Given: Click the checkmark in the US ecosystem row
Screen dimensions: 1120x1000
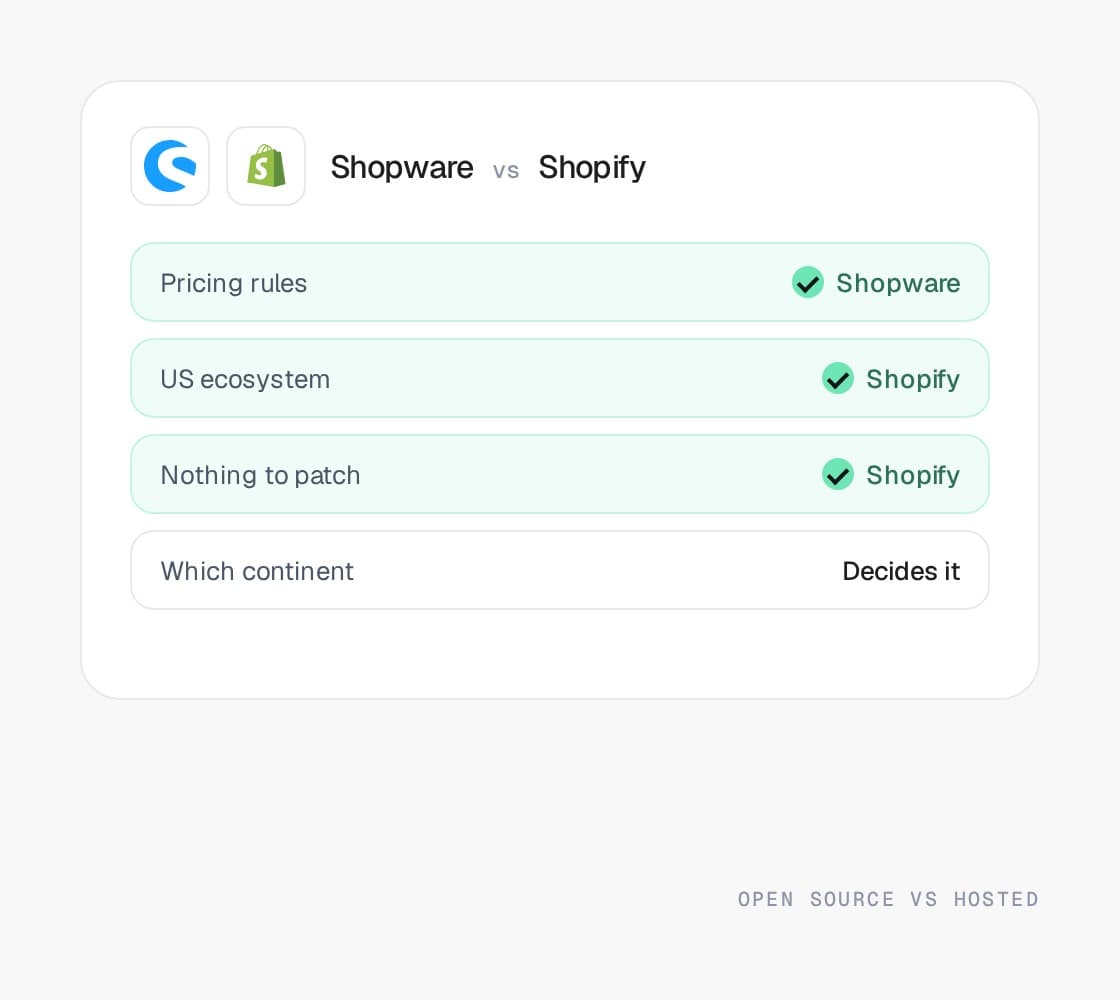Looking at the screenshot, I should [x=838, y=378].
